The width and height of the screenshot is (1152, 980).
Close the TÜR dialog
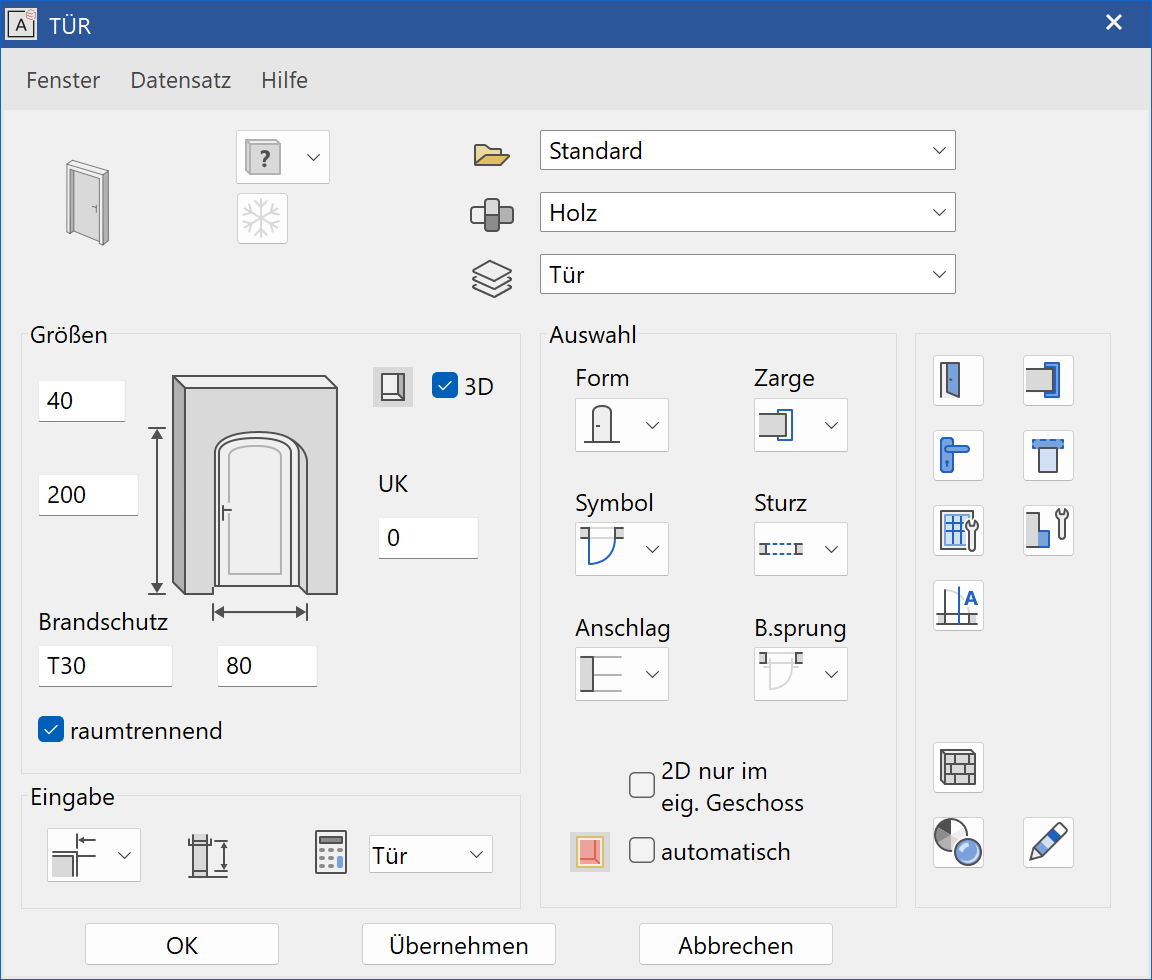click(x=1114, y=23)
